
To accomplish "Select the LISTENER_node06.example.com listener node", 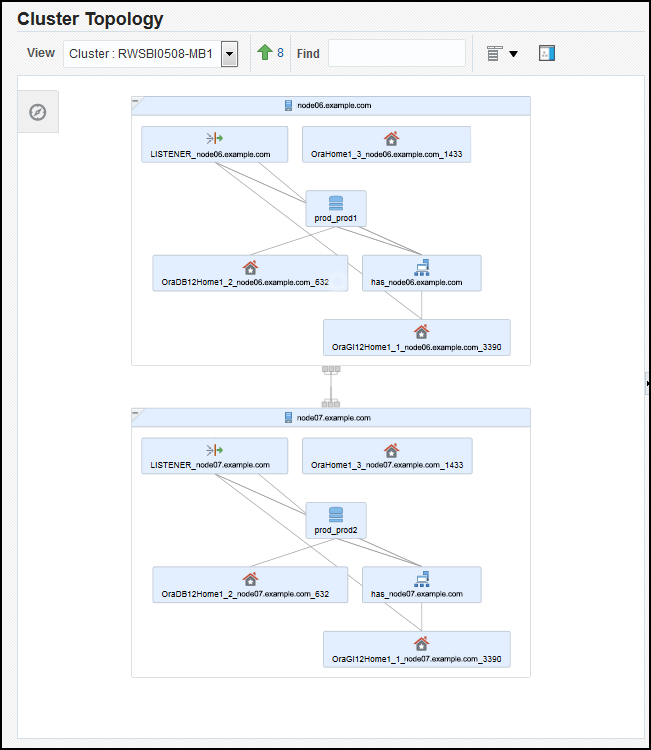I will [x=214, y=144].
